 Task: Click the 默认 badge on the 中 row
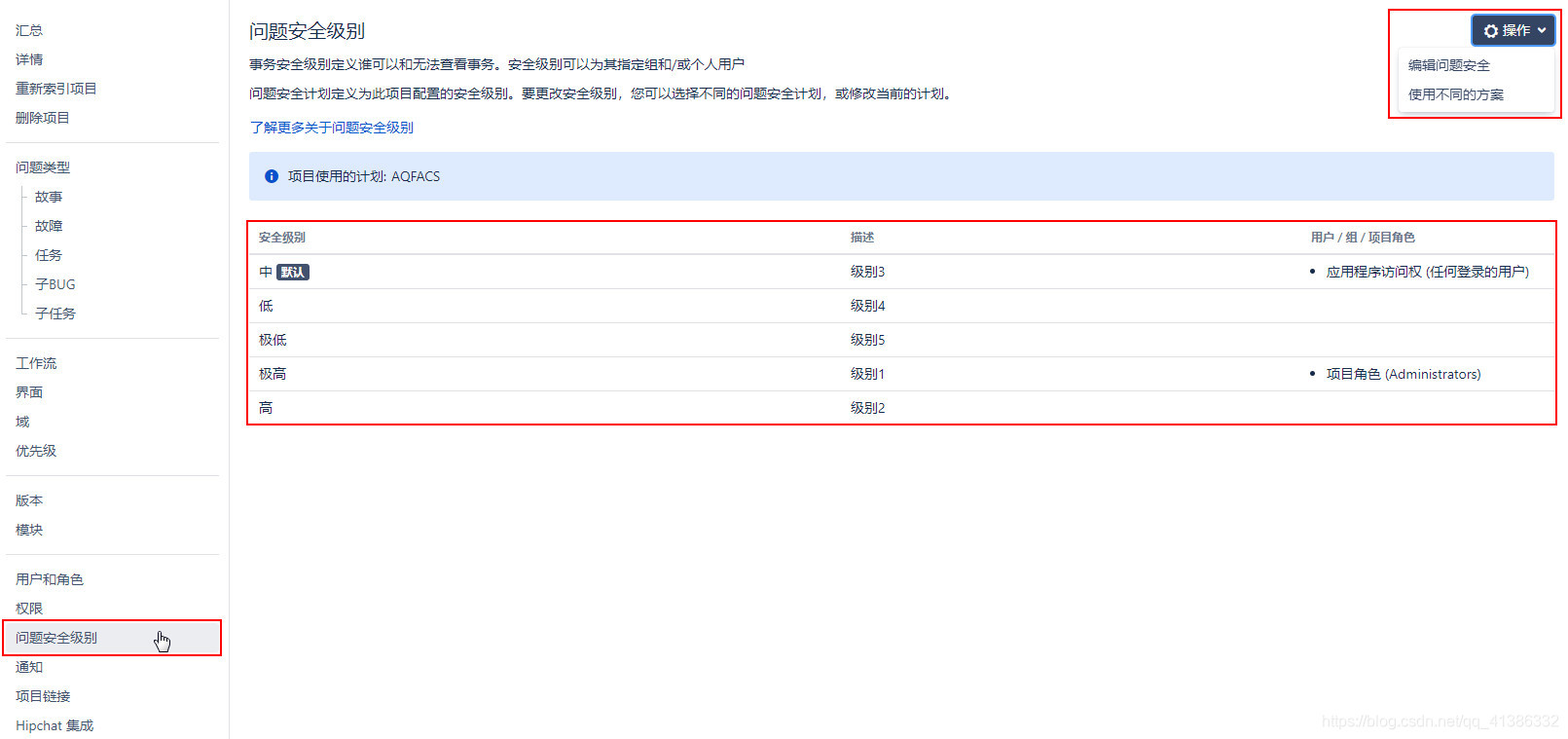pyautogui.click(x=293, y=273)
